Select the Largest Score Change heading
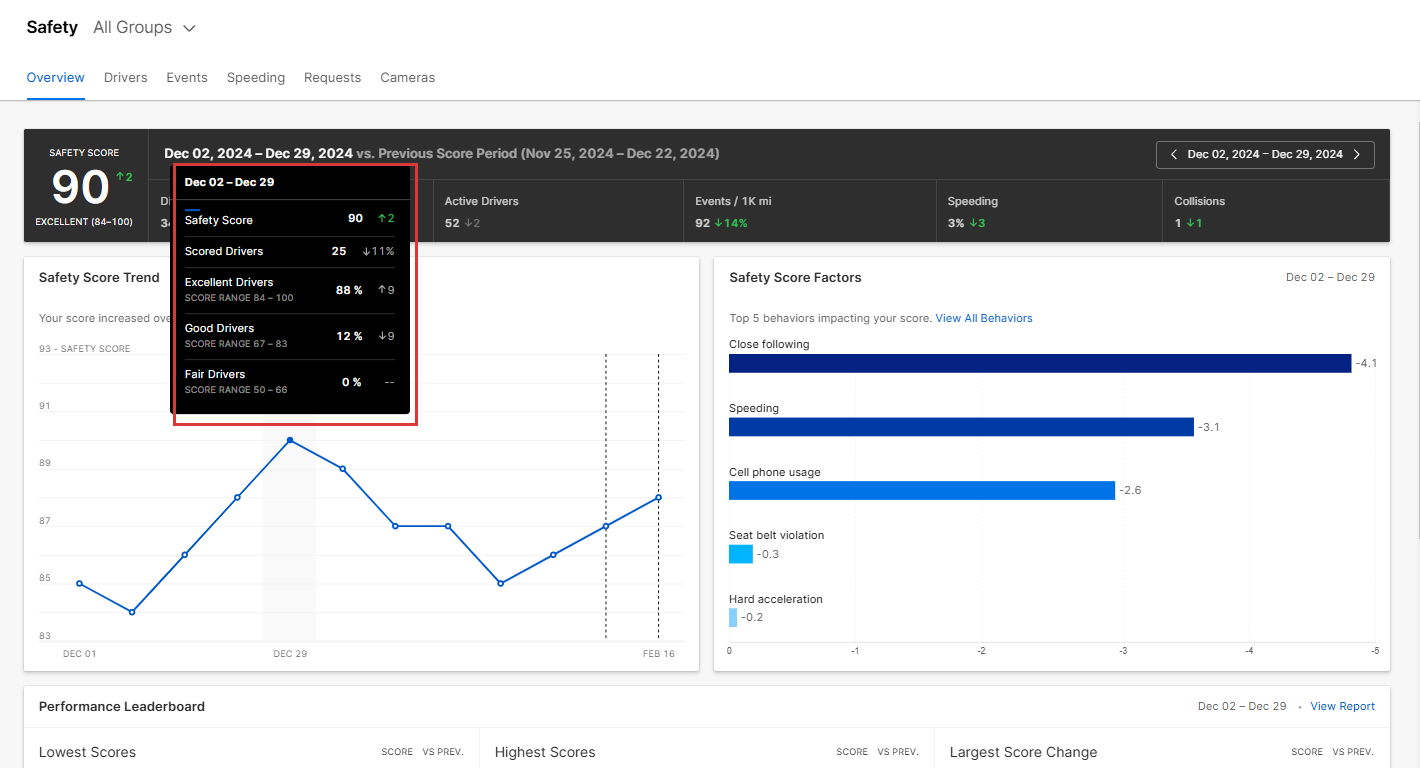The image size is (1420, 768). (1023, 752)
